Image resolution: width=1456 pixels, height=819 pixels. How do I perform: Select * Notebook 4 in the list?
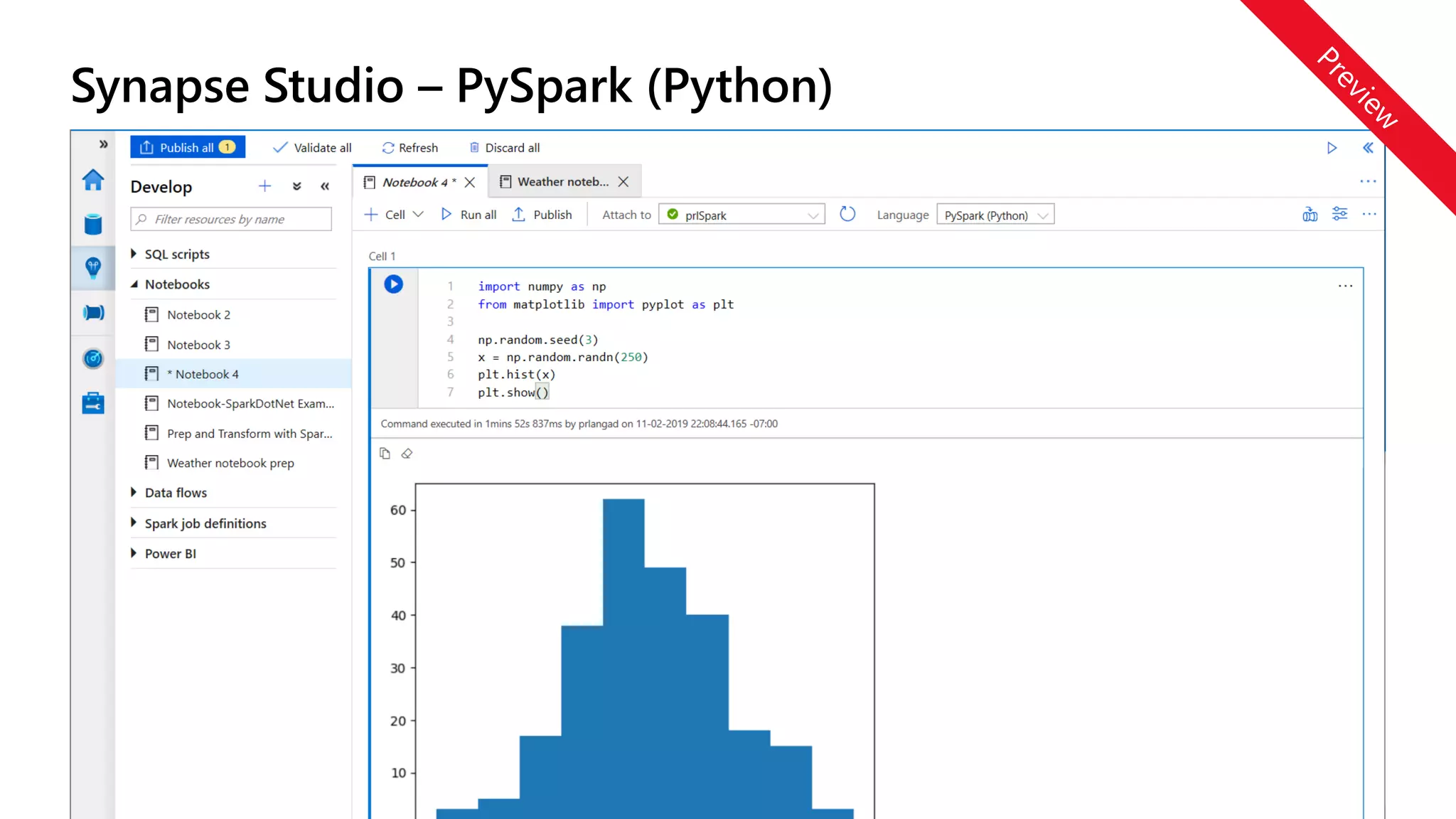pyautogui.click(x=235, y=374)
